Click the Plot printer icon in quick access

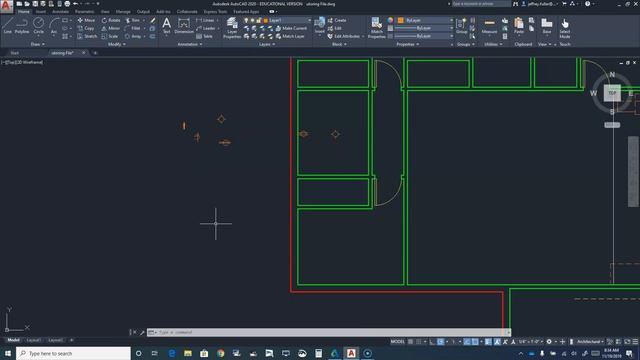pos(67,4)
